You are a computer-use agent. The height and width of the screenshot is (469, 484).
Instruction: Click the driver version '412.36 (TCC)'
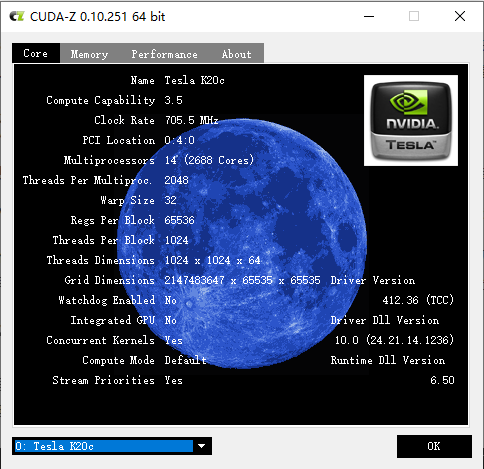pyautogui.click(x=418, y=300)
